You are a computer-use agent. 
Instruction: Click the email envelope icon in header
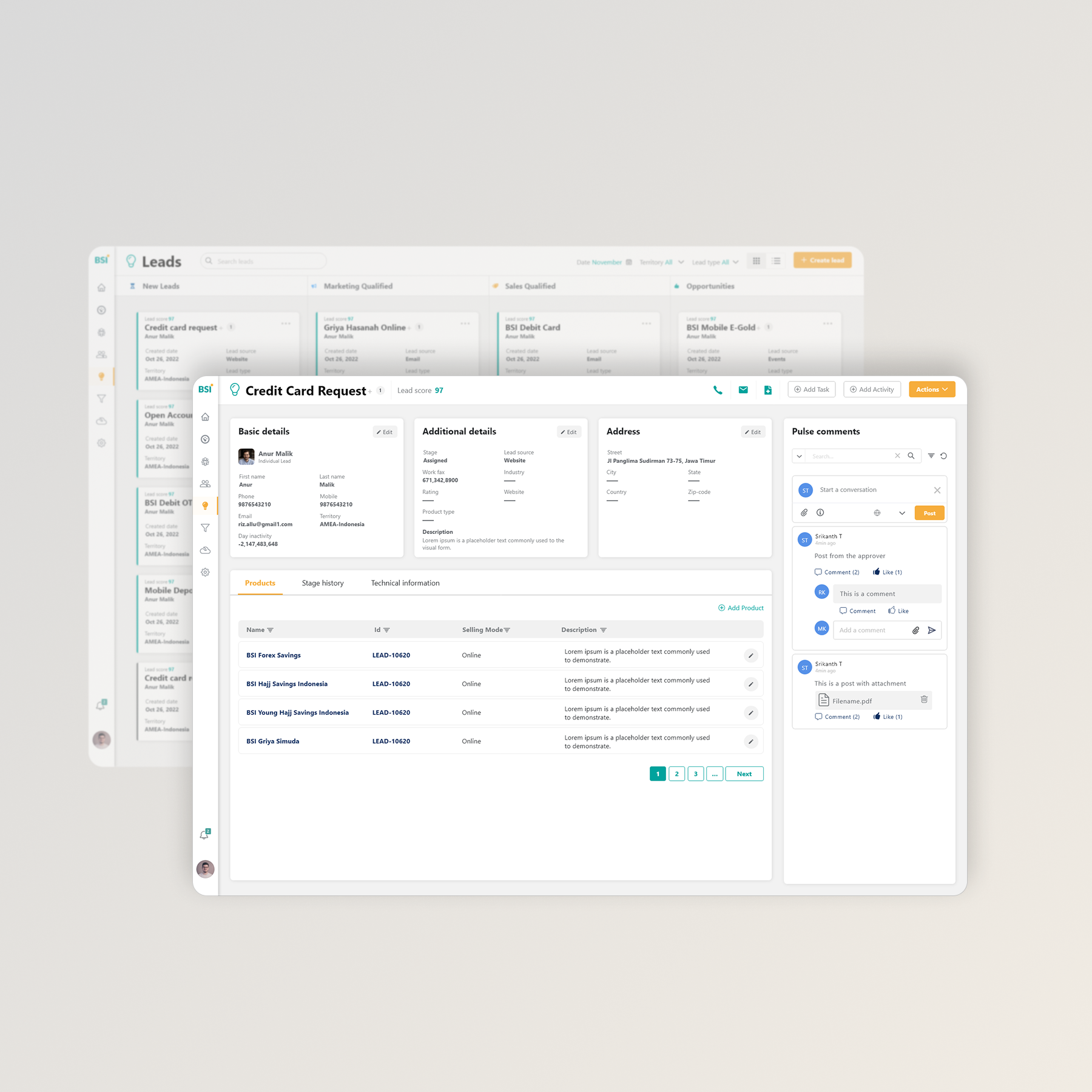743,390
